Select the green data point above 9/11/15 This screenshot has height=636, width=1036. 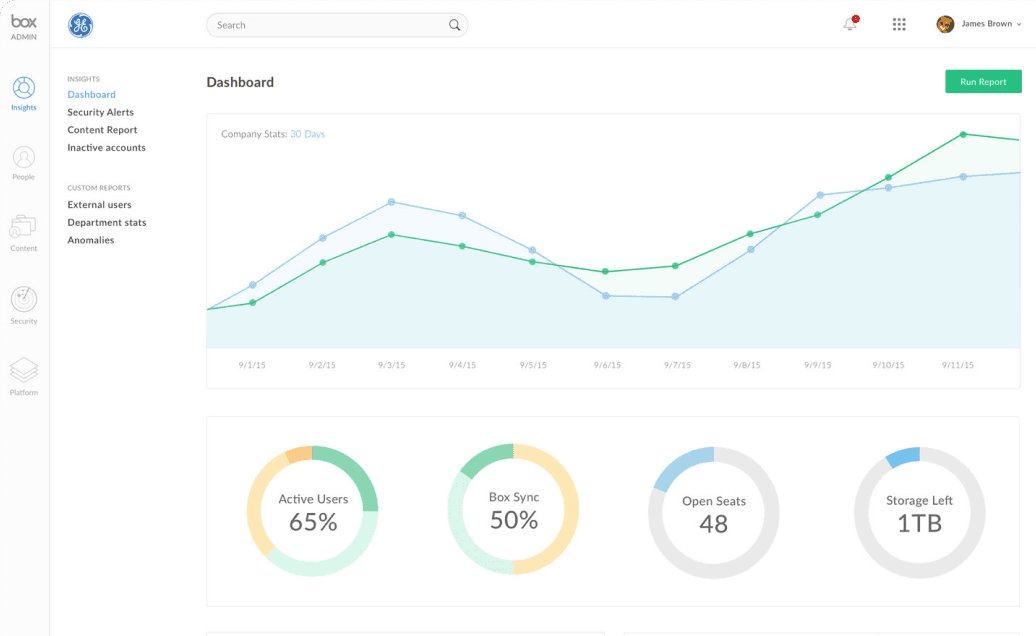pyautogui.click(x=963, y=135)
